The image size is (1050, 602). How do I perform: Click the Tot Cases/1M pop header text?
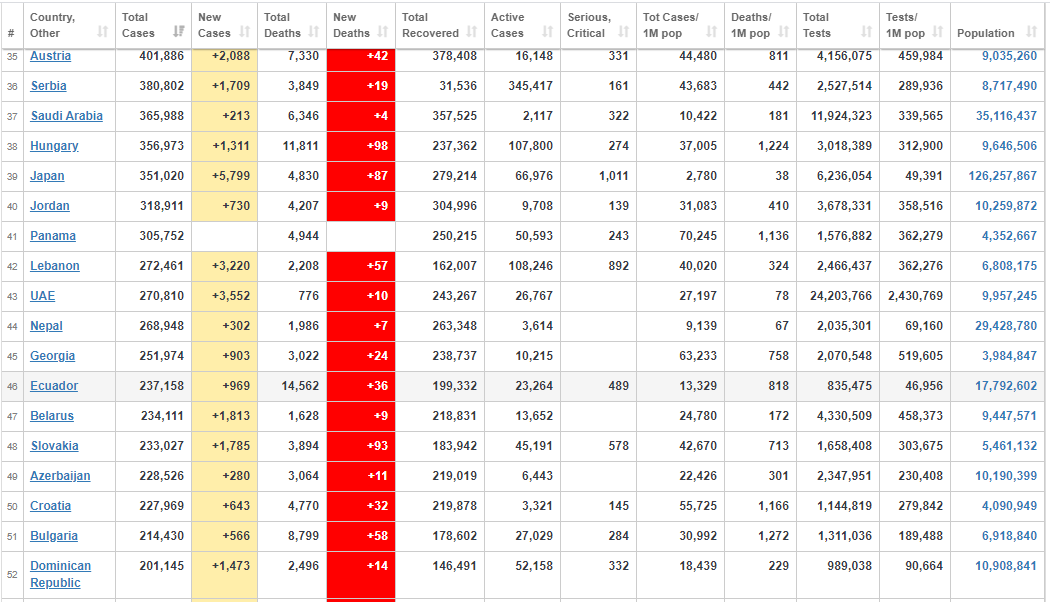pos(671,25)
